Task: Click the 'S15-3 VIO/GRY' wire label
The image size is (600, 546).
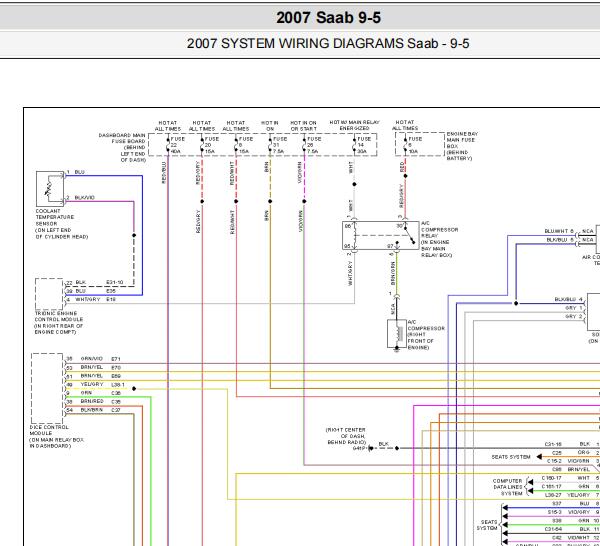Action: (x=569, y=512)
